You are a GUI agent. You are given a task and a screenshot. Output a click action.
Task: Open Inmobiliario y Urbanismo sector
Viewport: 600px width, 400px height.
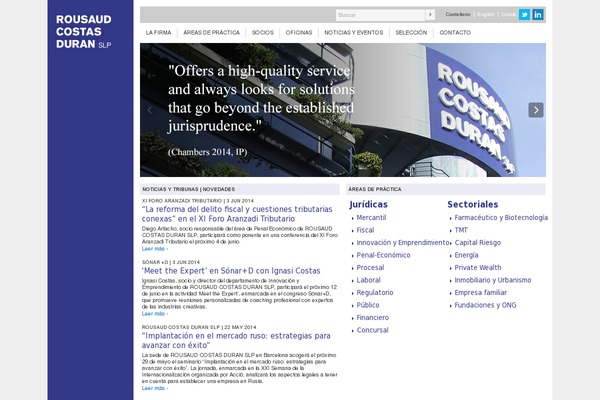pos(493,280)
